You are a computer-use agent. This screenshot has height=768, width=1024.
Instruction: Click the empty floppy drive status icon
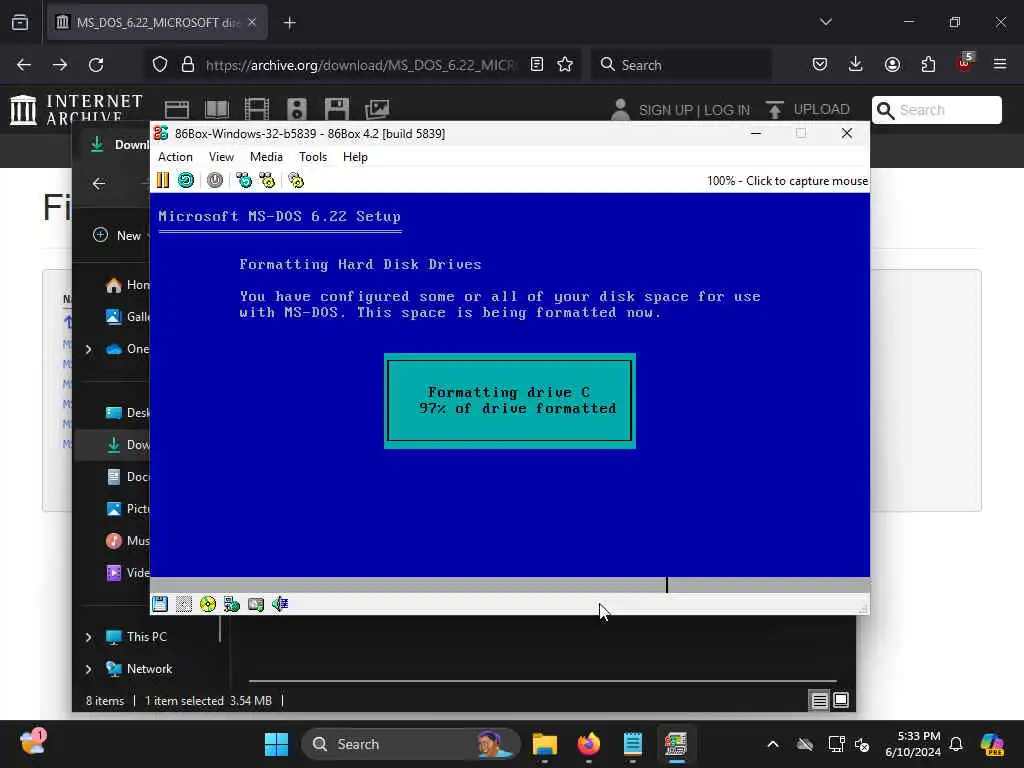click(x=184, y=604)
